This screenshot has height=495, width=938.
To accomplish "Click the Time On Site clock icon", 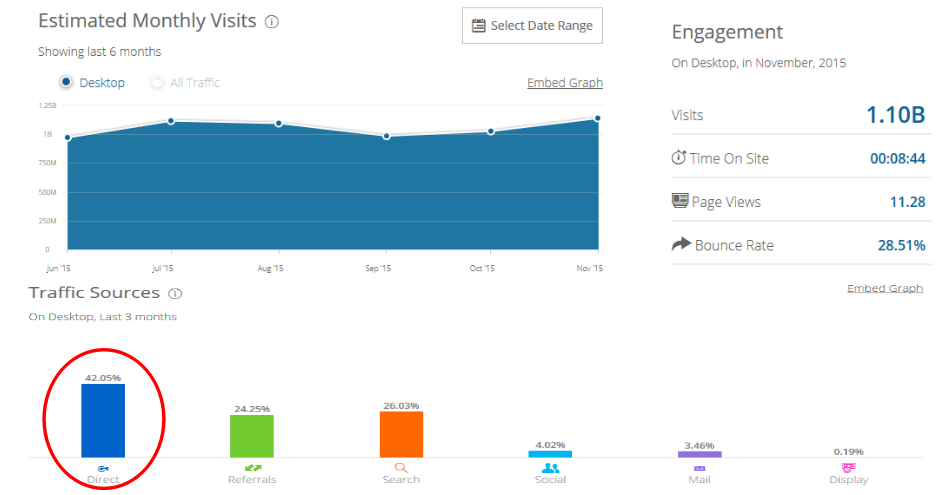I will 680,158.
